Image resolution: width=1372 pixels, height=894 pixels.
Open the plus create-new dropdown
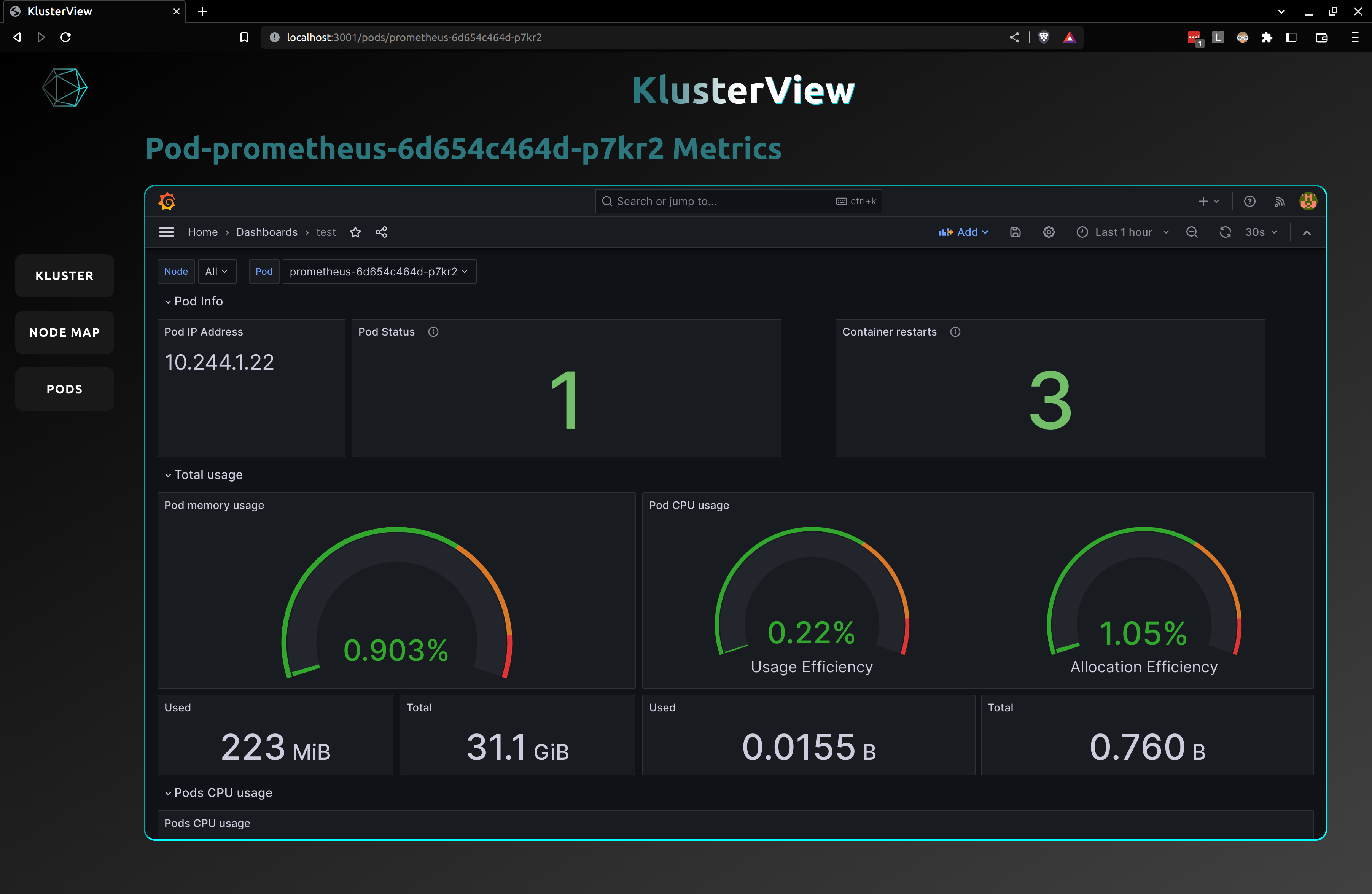1209,201
